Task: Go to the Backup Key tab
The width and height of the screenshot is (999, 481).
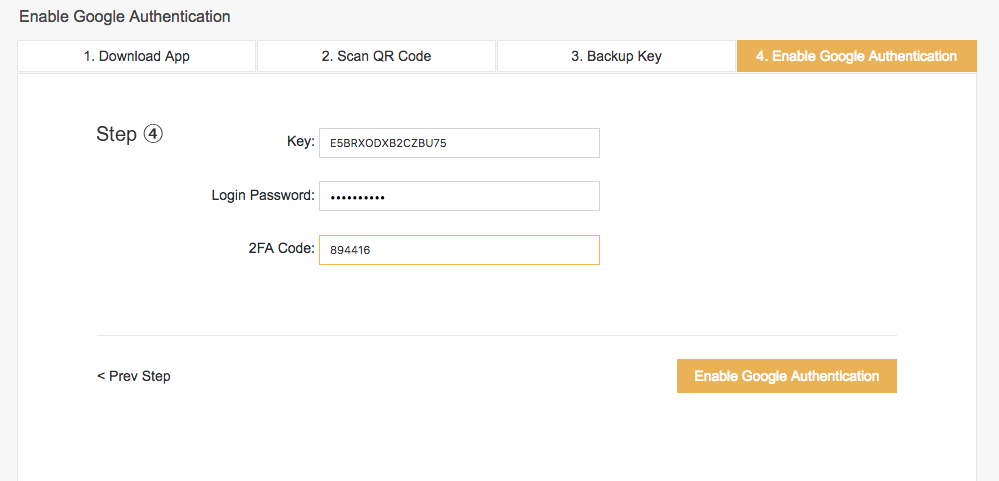Action: tap(616, 56)
